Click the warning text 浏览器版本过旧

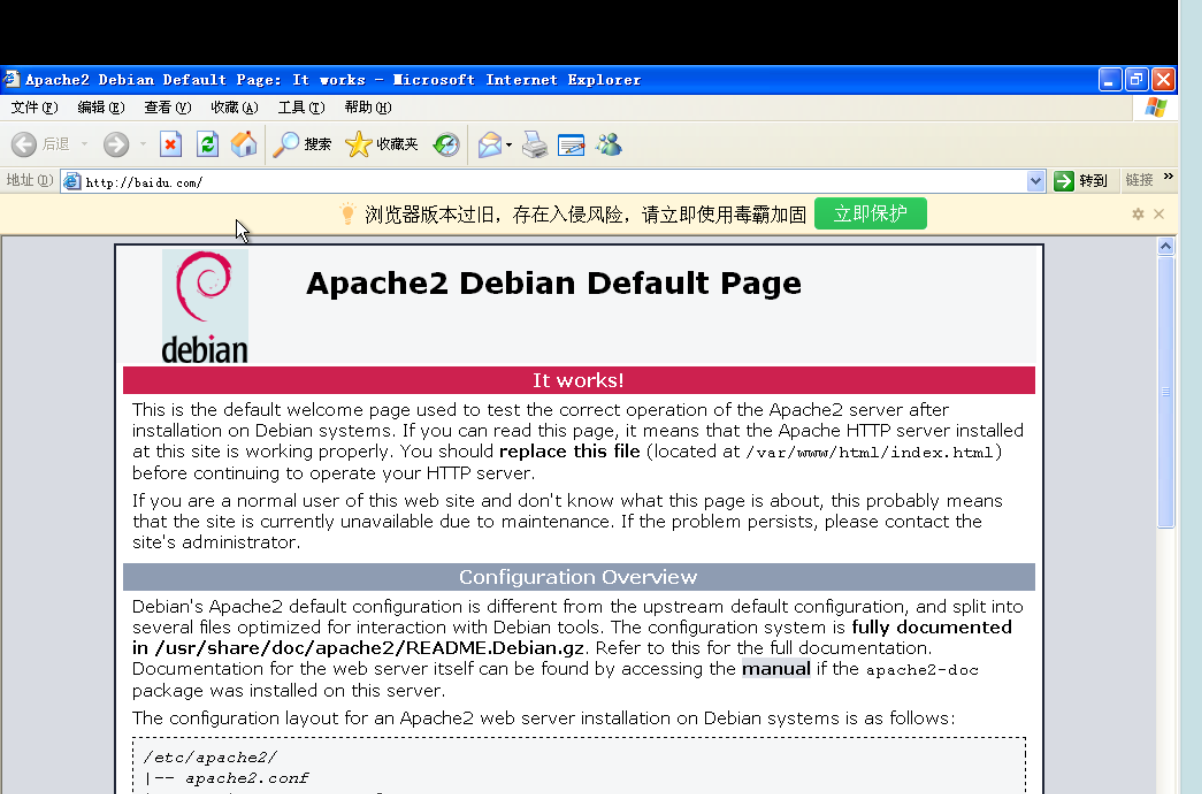(x=435, y=214)
